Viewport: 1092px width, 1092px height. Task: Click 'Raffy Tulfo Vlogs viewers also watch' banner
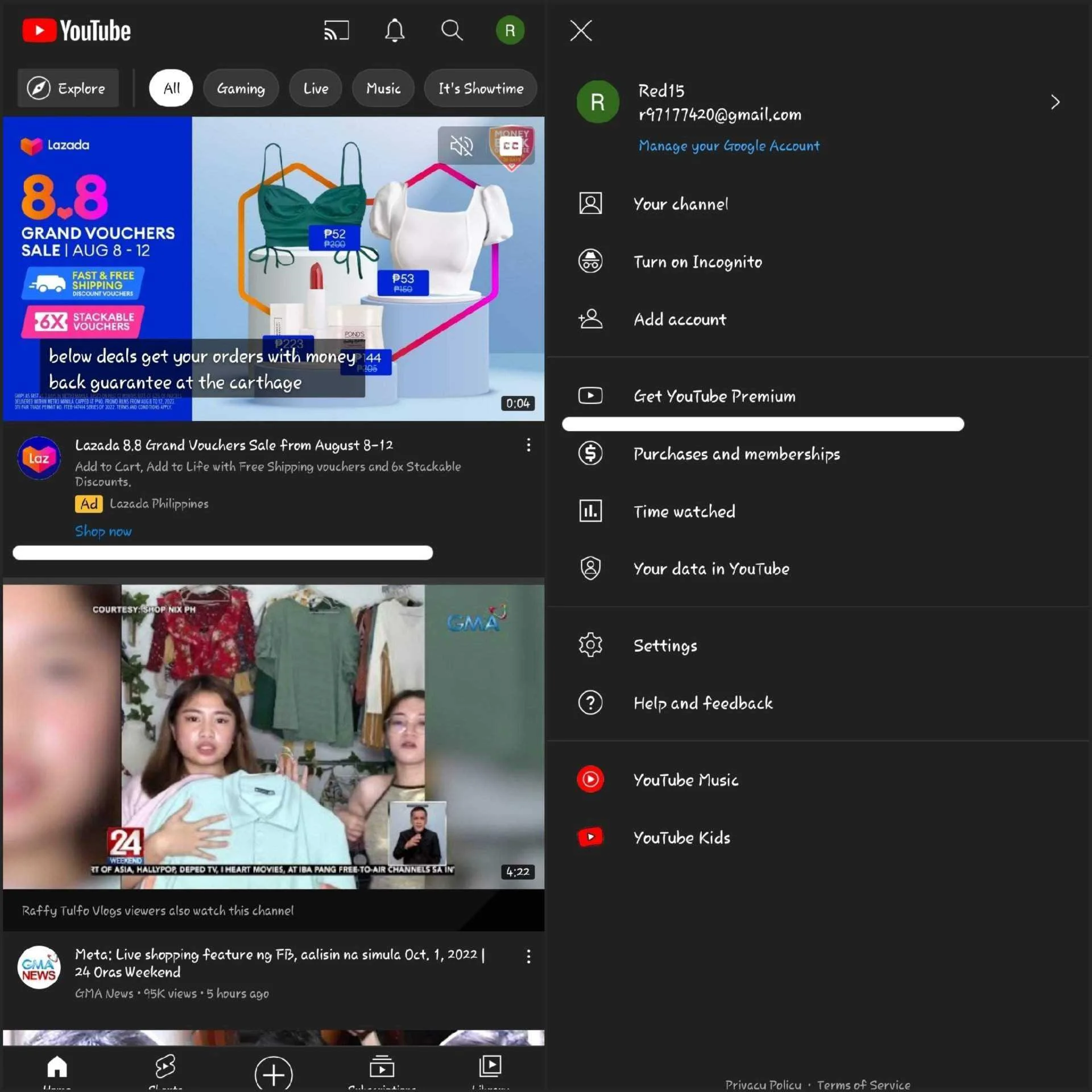click(x=274, y=910)
